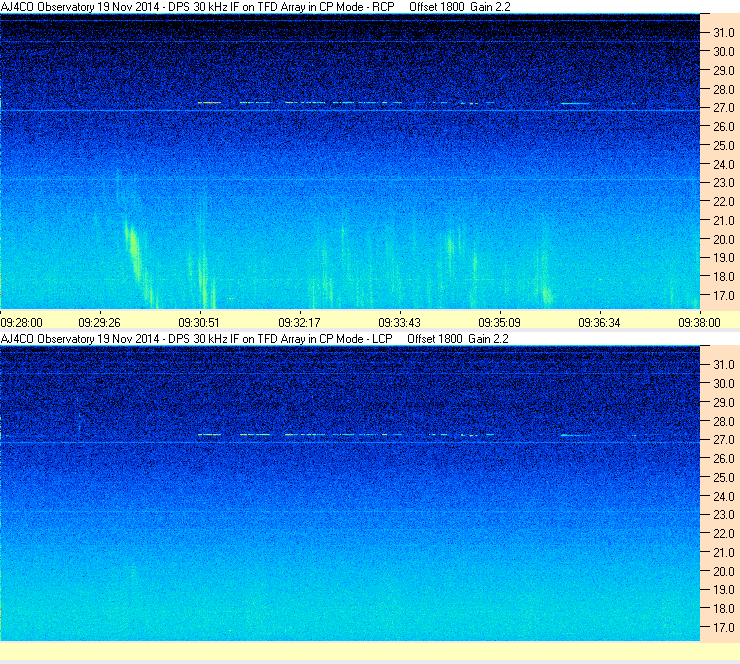The height and width of the screenshot is (664, 740).
Task: Select the 28.0 frequency label on RCP axis
Action: point(723,90)
